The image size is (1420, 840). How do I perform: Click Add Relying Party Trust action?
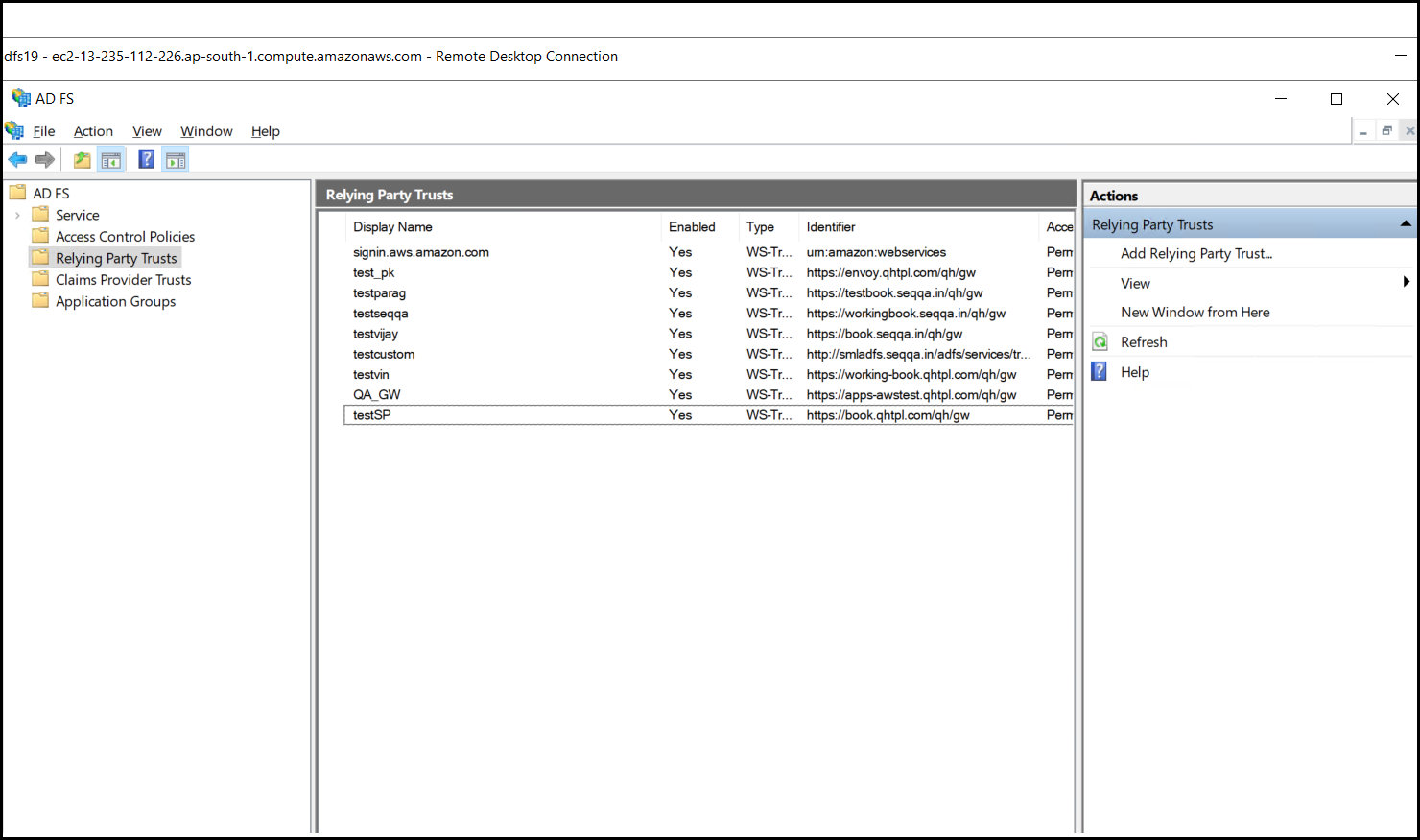1196,254
